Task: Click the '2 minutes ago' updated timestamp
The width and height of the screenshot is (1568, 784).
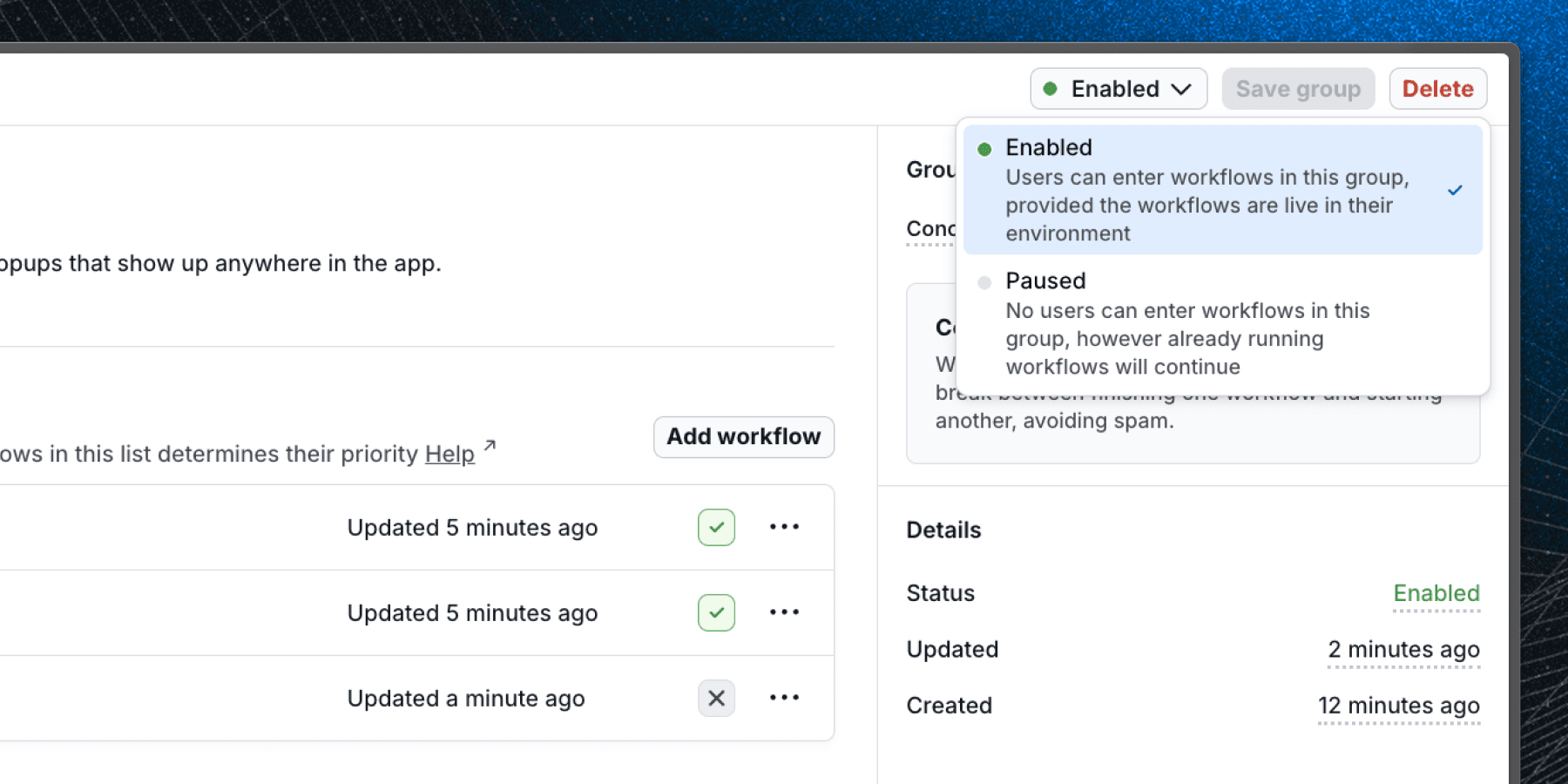Action: pos(1402,650)
